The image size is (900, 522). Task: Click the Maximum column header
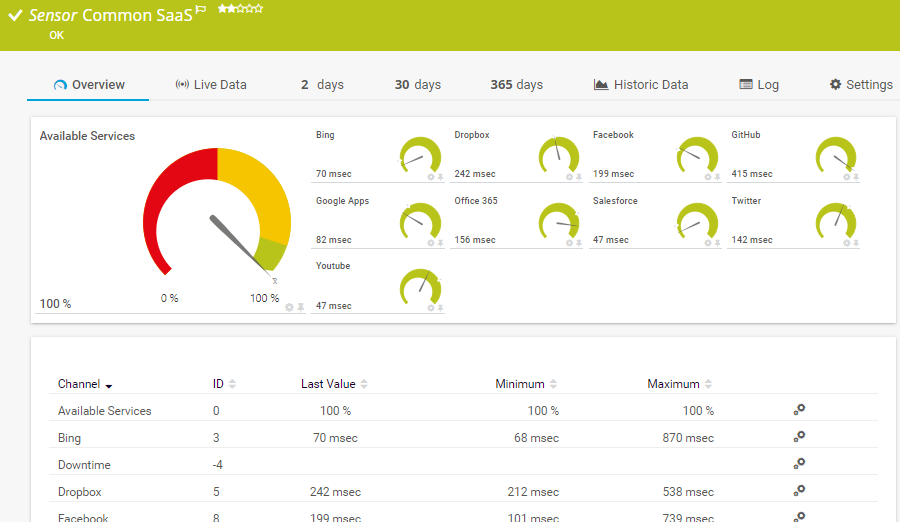click(x=673, y=384)
